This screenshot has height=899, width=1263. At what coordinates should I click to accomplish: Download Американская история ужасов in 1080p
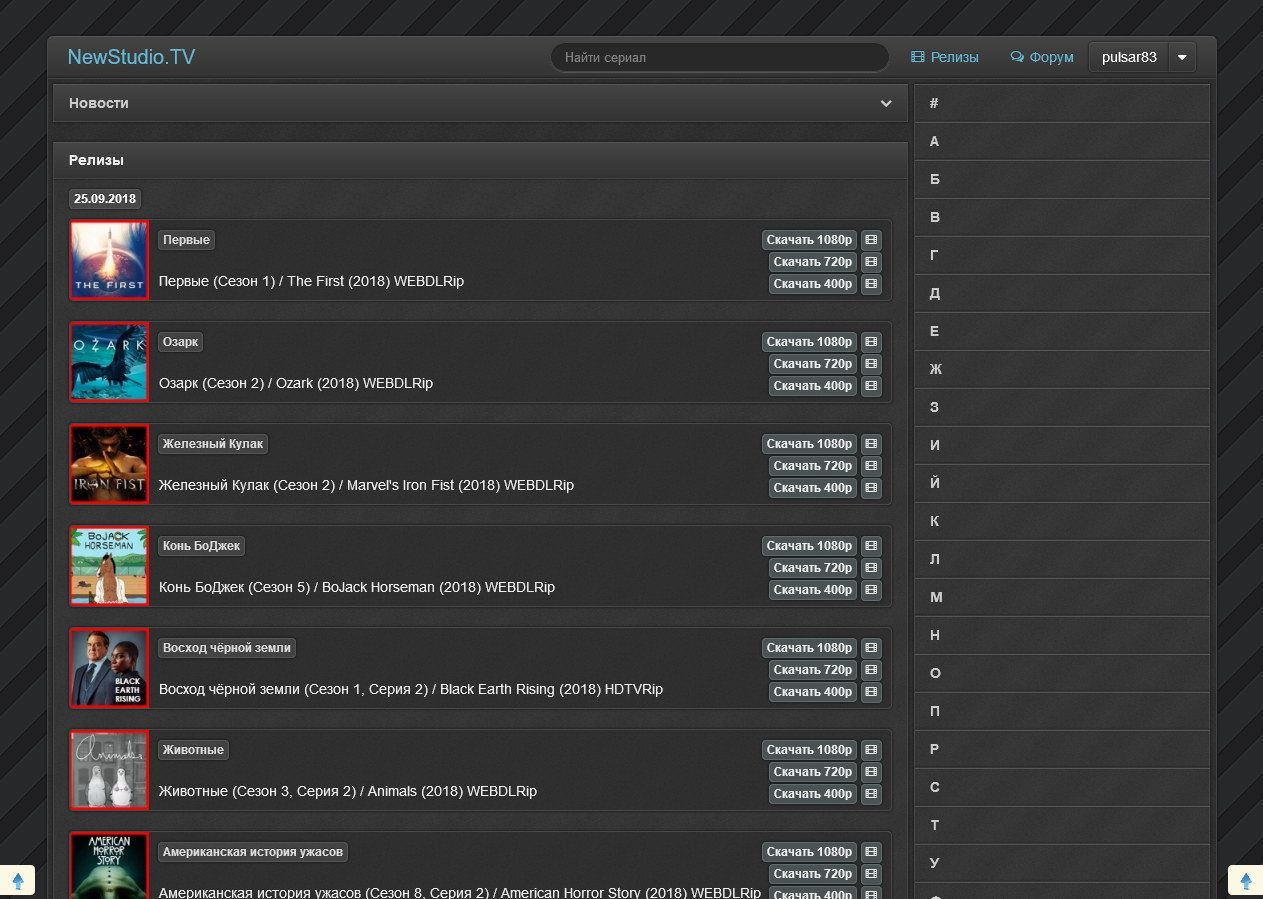click(810, 852)
